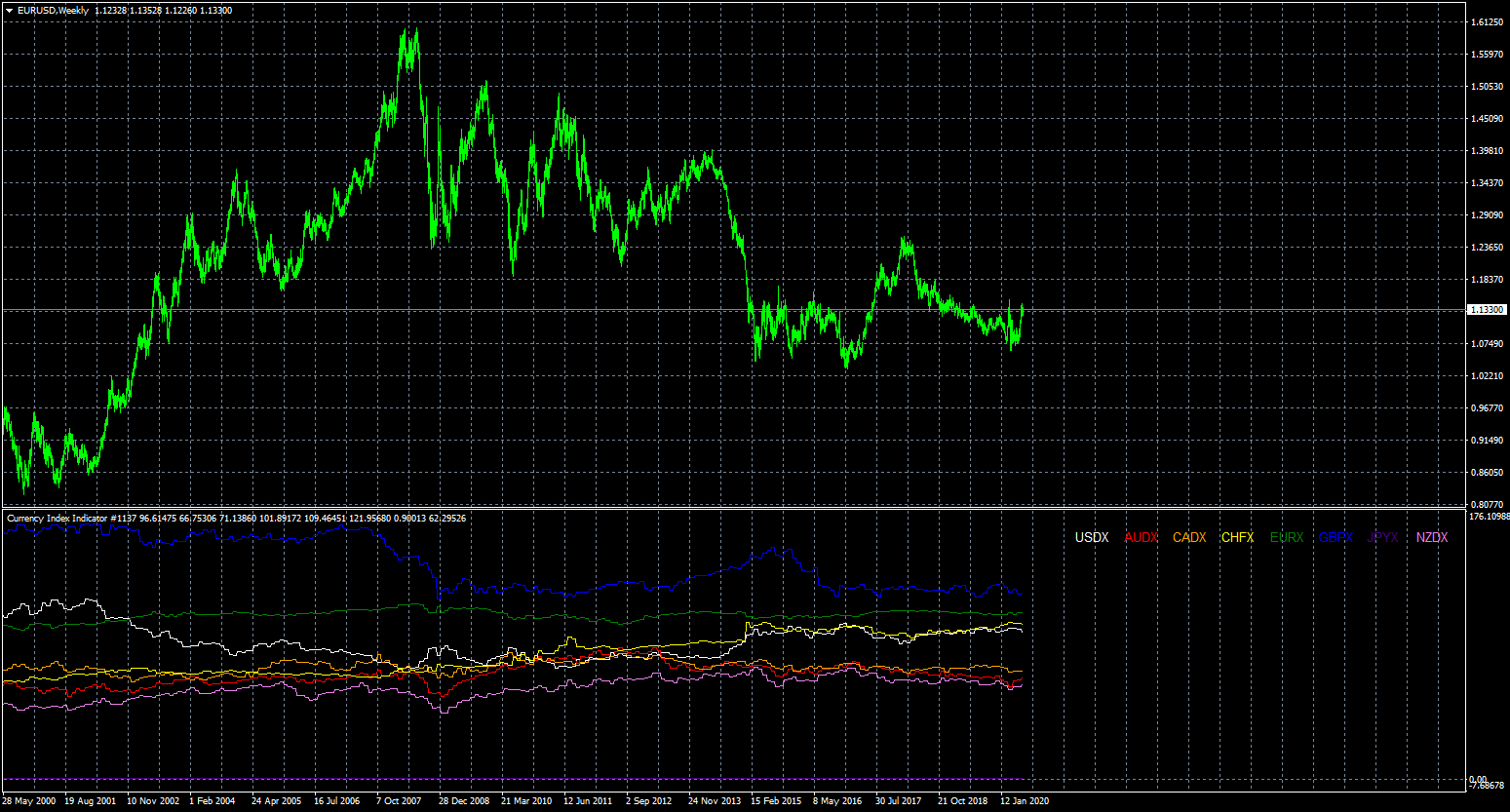Viewport: 1510px width, 812px height.
Task: Click the 1.23650 price scale value
Action: tap(1486, 247)
